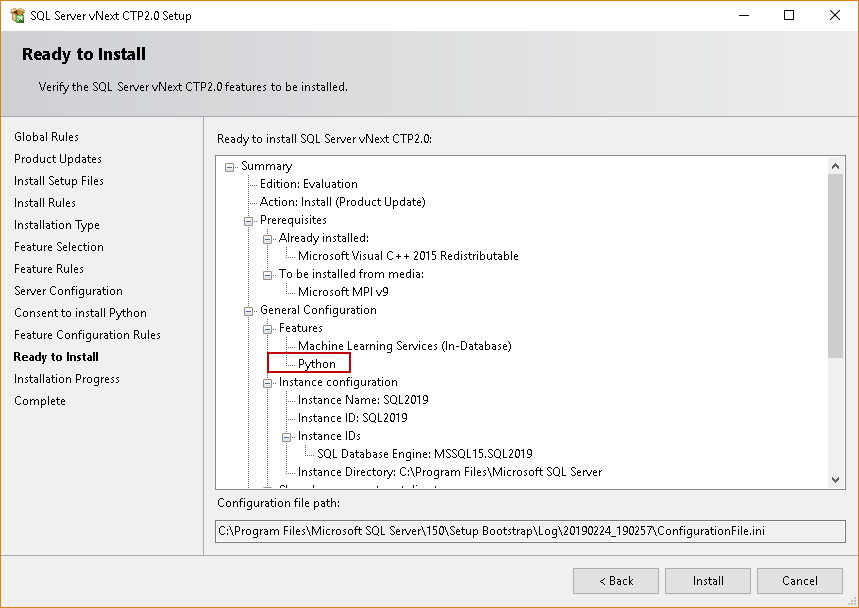Collapse the Already installed node
Screen dimensions: 859x608
point(268,238)
